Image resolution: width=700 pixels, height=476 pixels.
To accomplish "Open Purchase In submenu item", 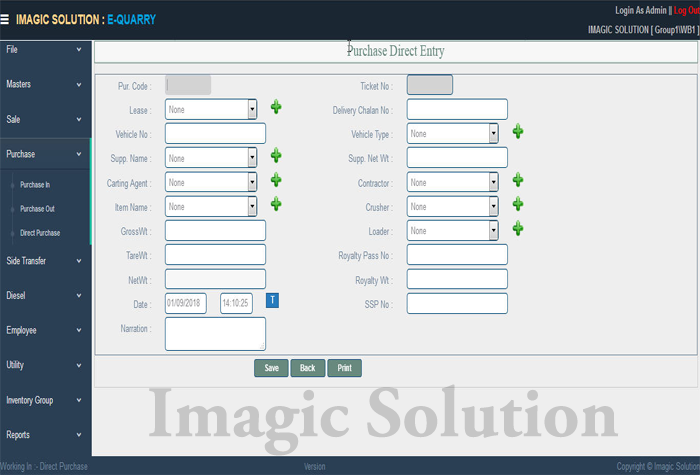I will tap(35, 184).
